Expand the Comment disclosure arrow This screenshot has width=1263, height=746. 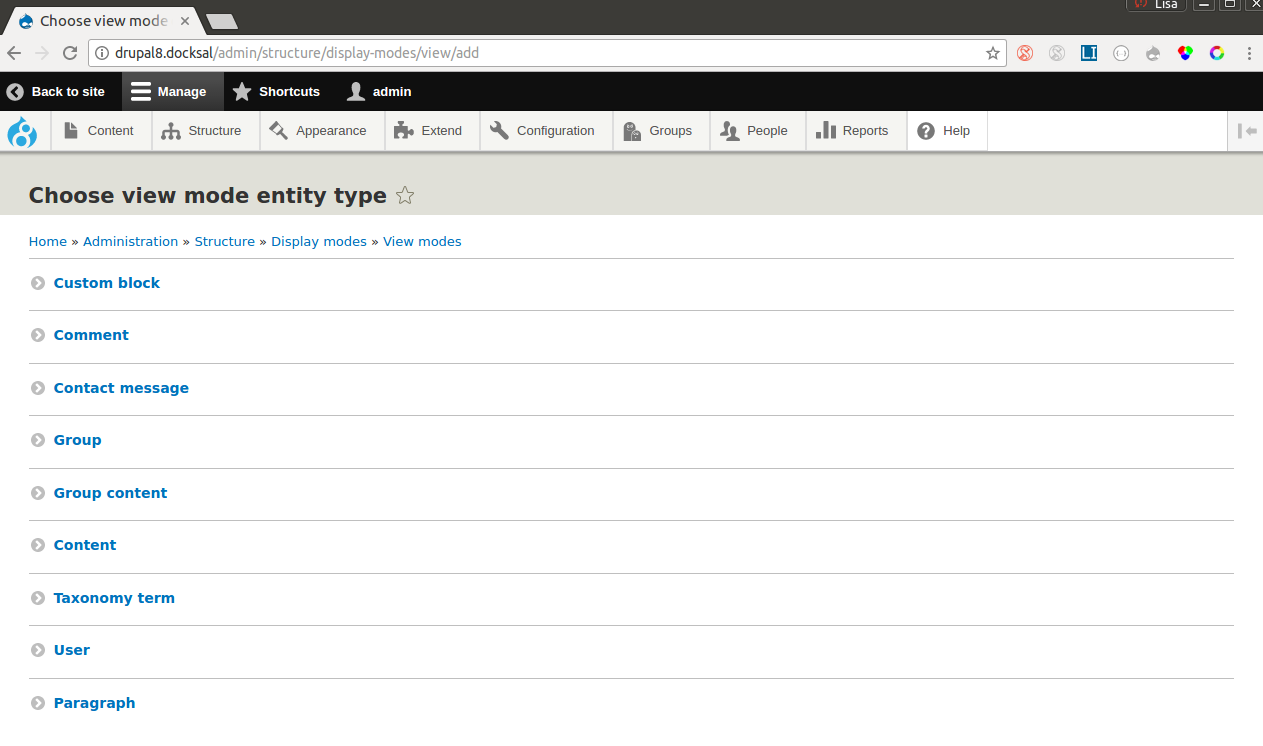coord(37,335)
